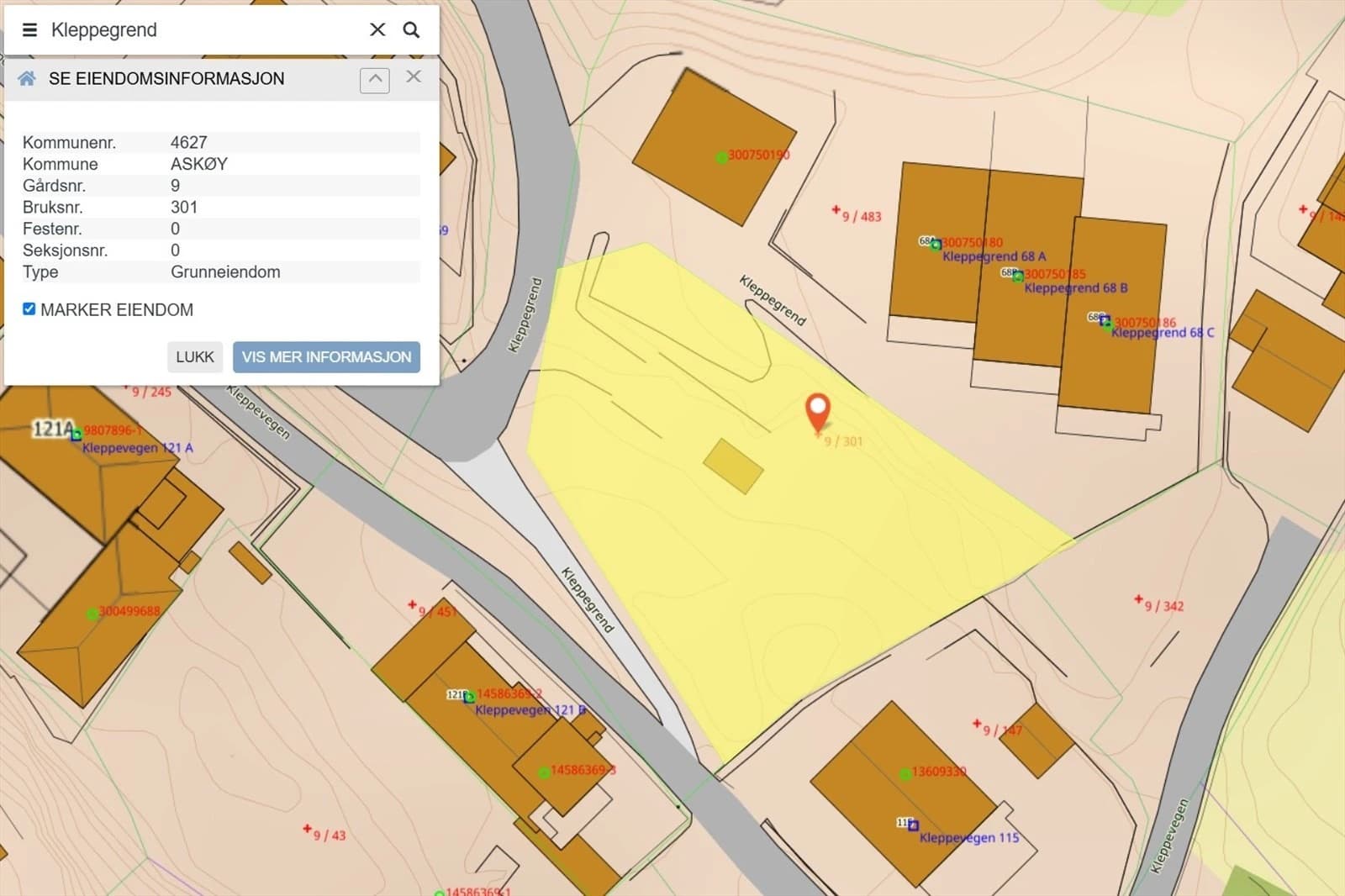Select the parcel label 9 / 483
The image size is (1345, 896).
(x=861, y=216)
